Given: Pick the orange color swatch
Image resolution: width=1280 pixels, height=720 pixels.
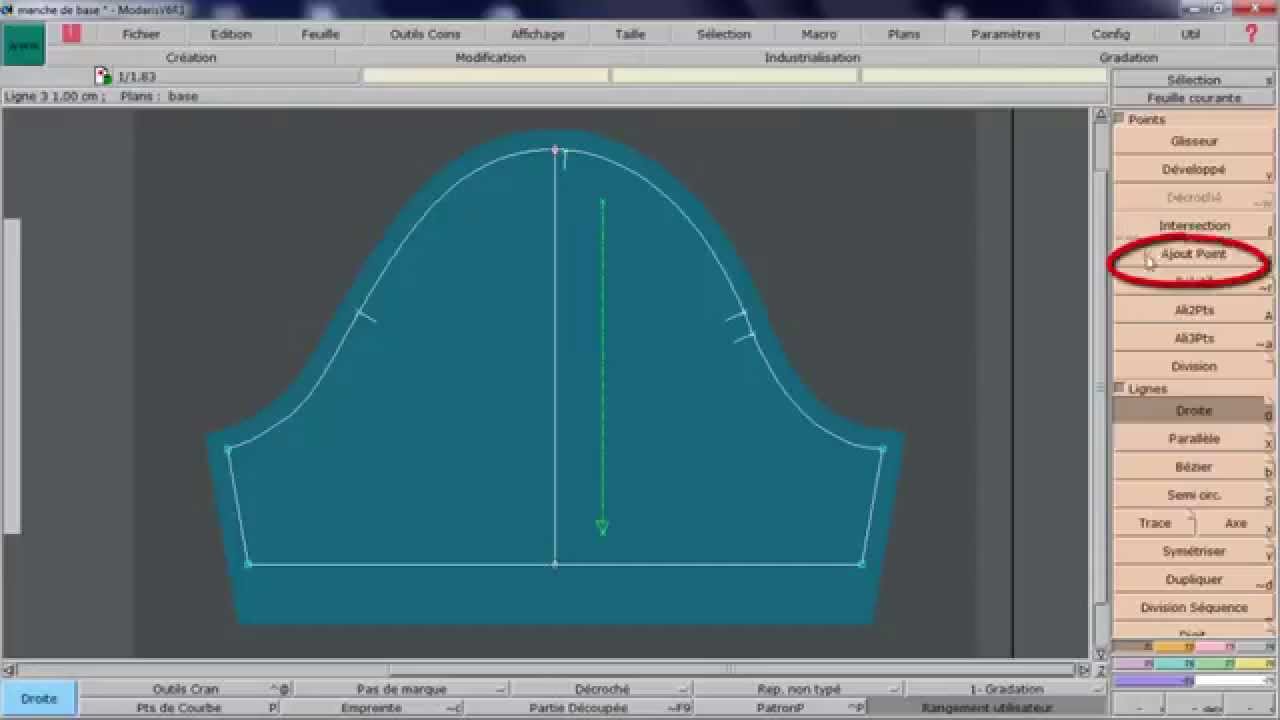Looking at the screenshot, I should pos(1174,647).
